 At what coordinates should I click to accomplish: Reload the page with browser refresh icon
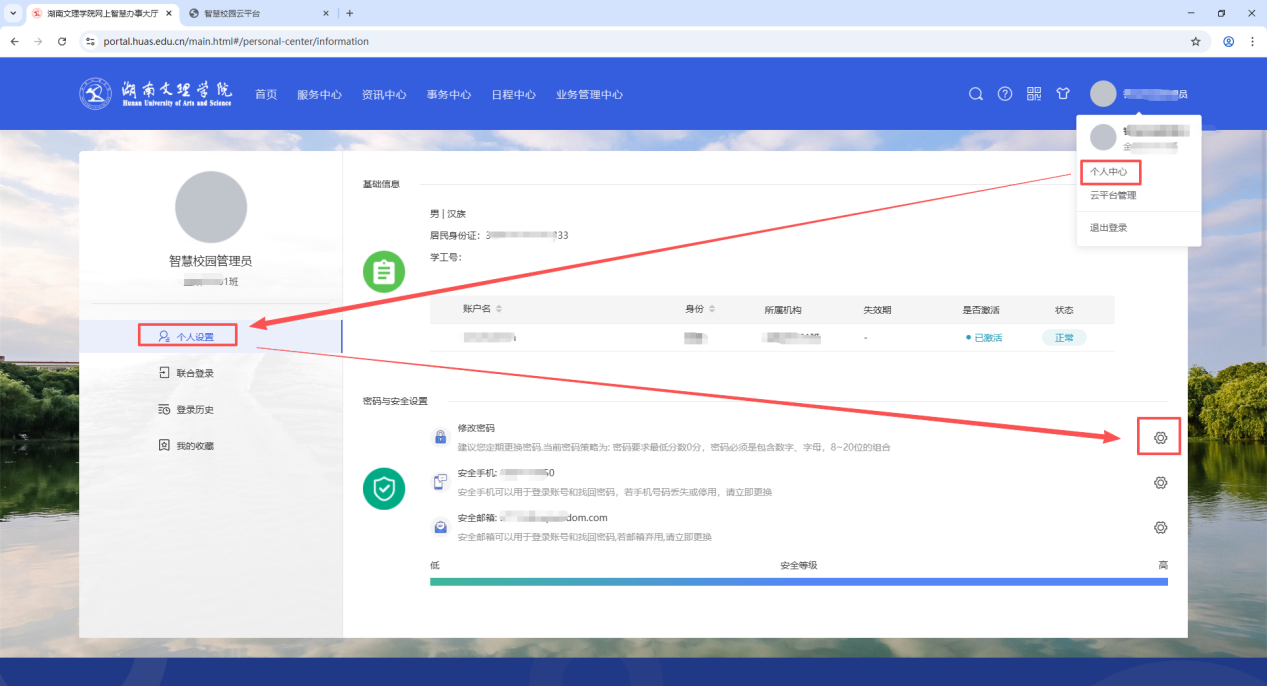coord(62,42)
